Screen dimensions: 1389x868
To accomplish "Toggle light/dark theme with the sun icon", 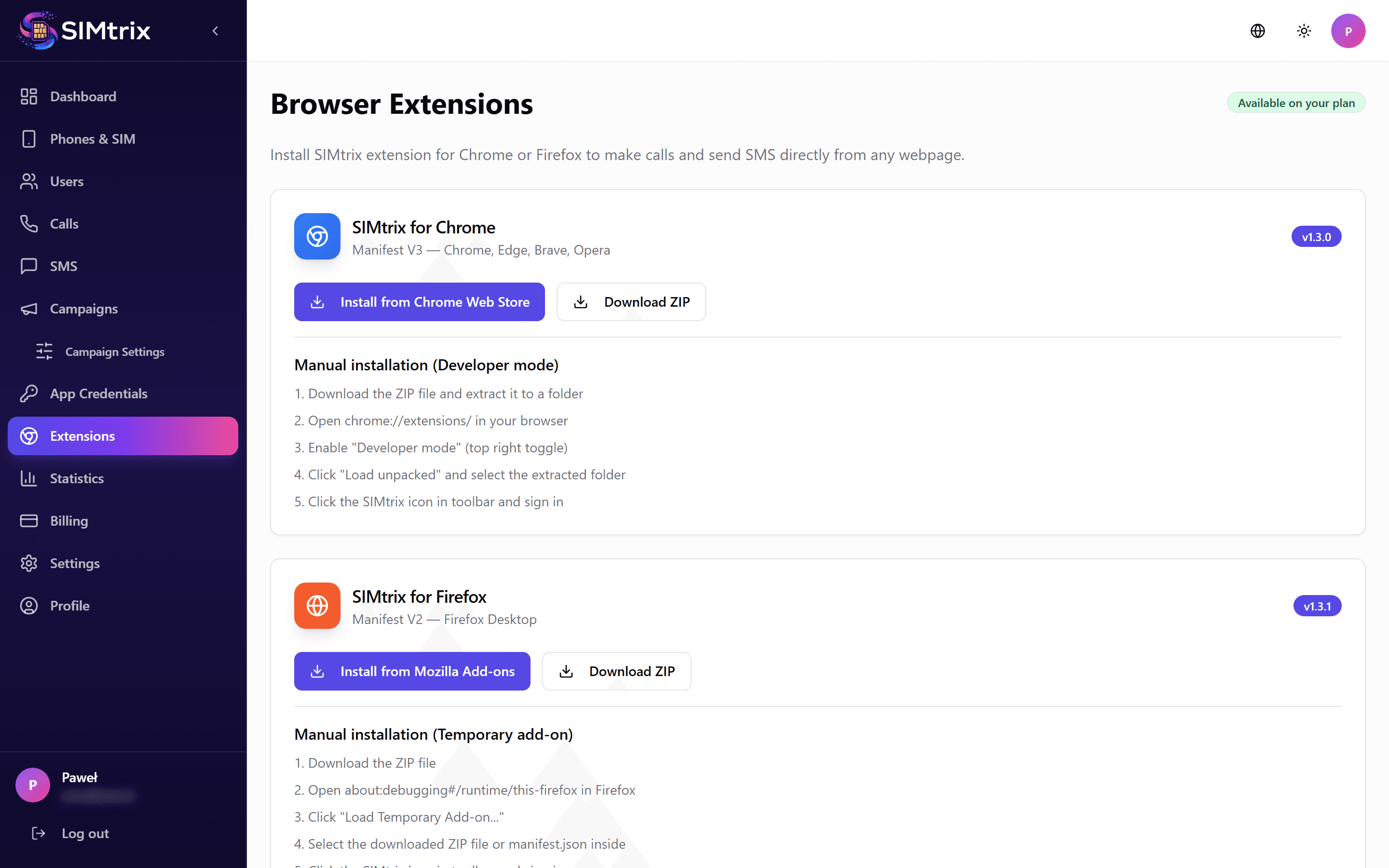I will (1304, 30).
